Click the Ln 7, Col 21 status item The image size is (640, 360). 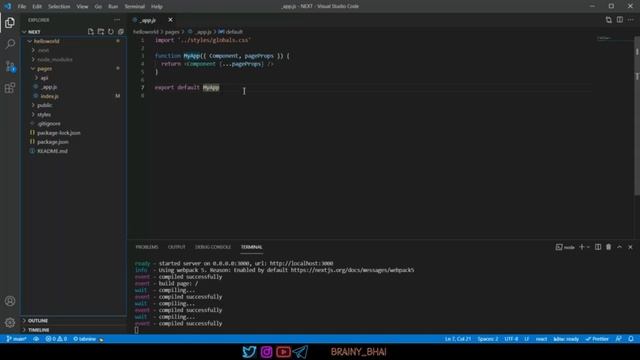pos(458,339)
